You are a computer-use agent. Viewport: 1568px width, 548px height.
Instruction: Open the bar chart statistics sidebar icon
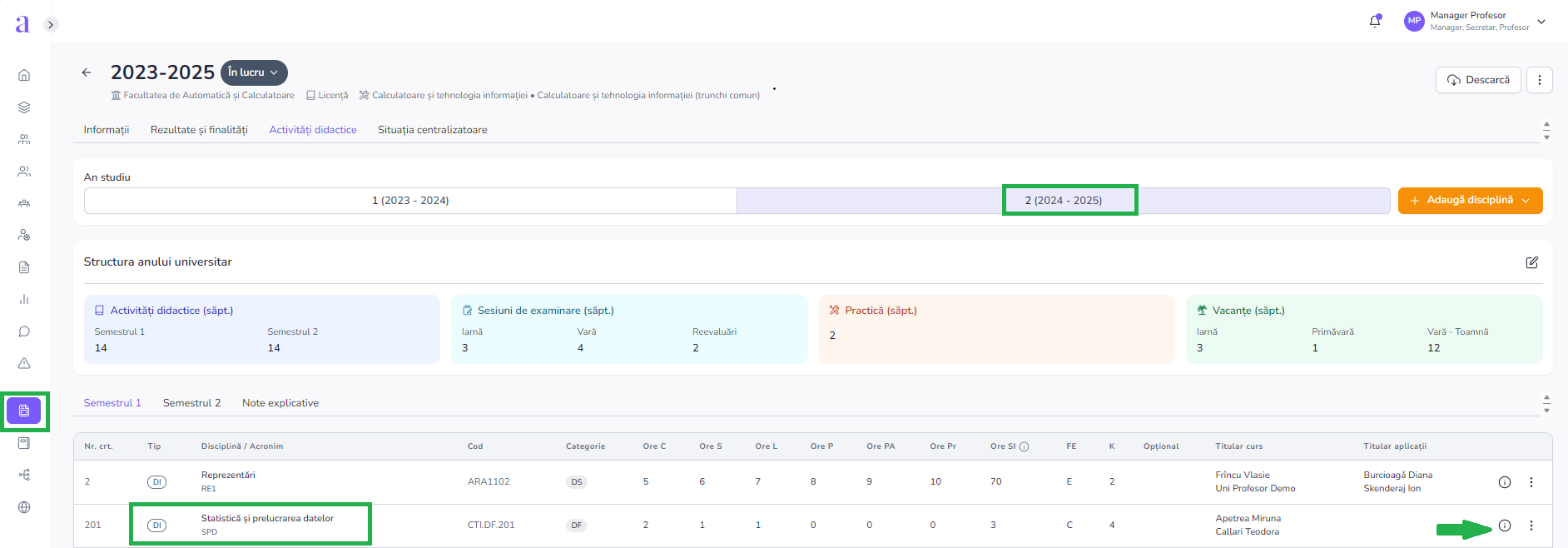24,299
